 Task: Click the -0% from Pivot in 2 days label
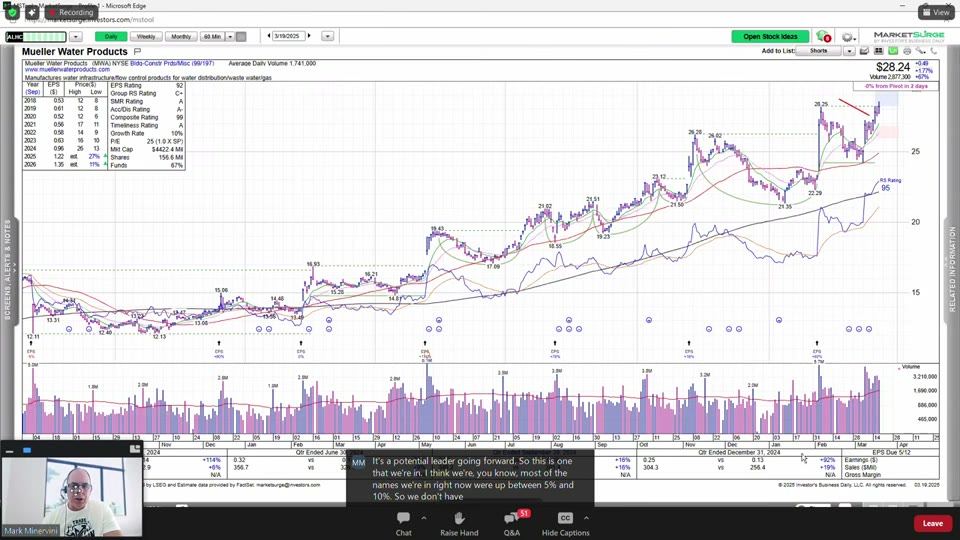tap(896, 86)
